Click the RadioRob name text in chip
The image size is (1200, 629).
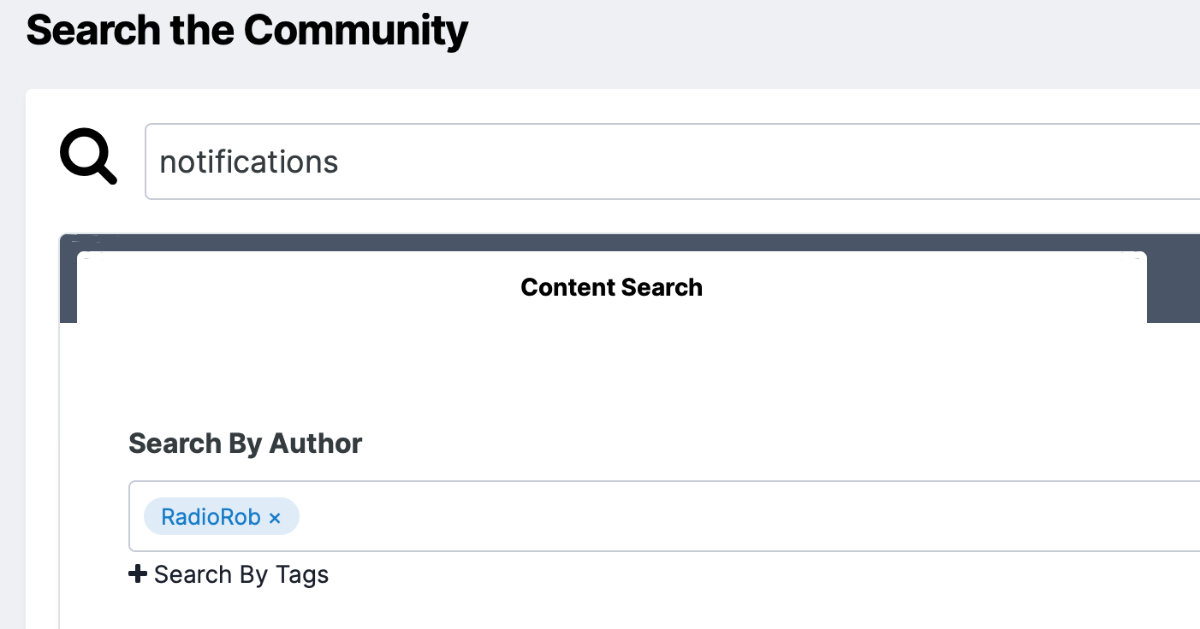click(x=211, y=517)
